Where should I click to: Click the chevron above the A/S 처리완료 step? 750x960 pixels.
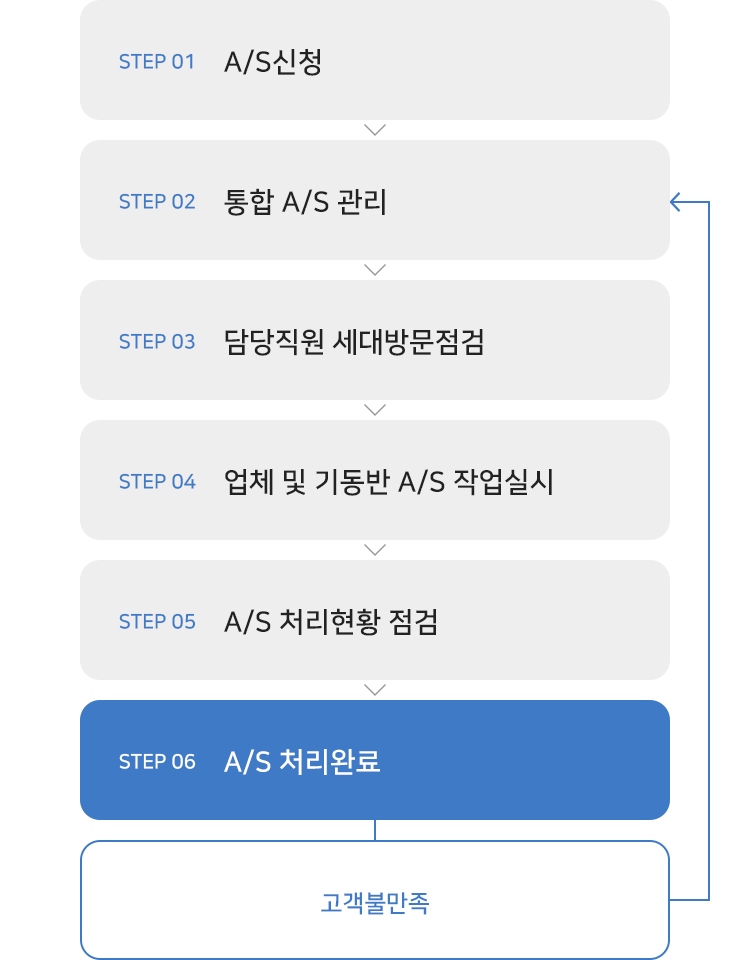coord(375,690)
